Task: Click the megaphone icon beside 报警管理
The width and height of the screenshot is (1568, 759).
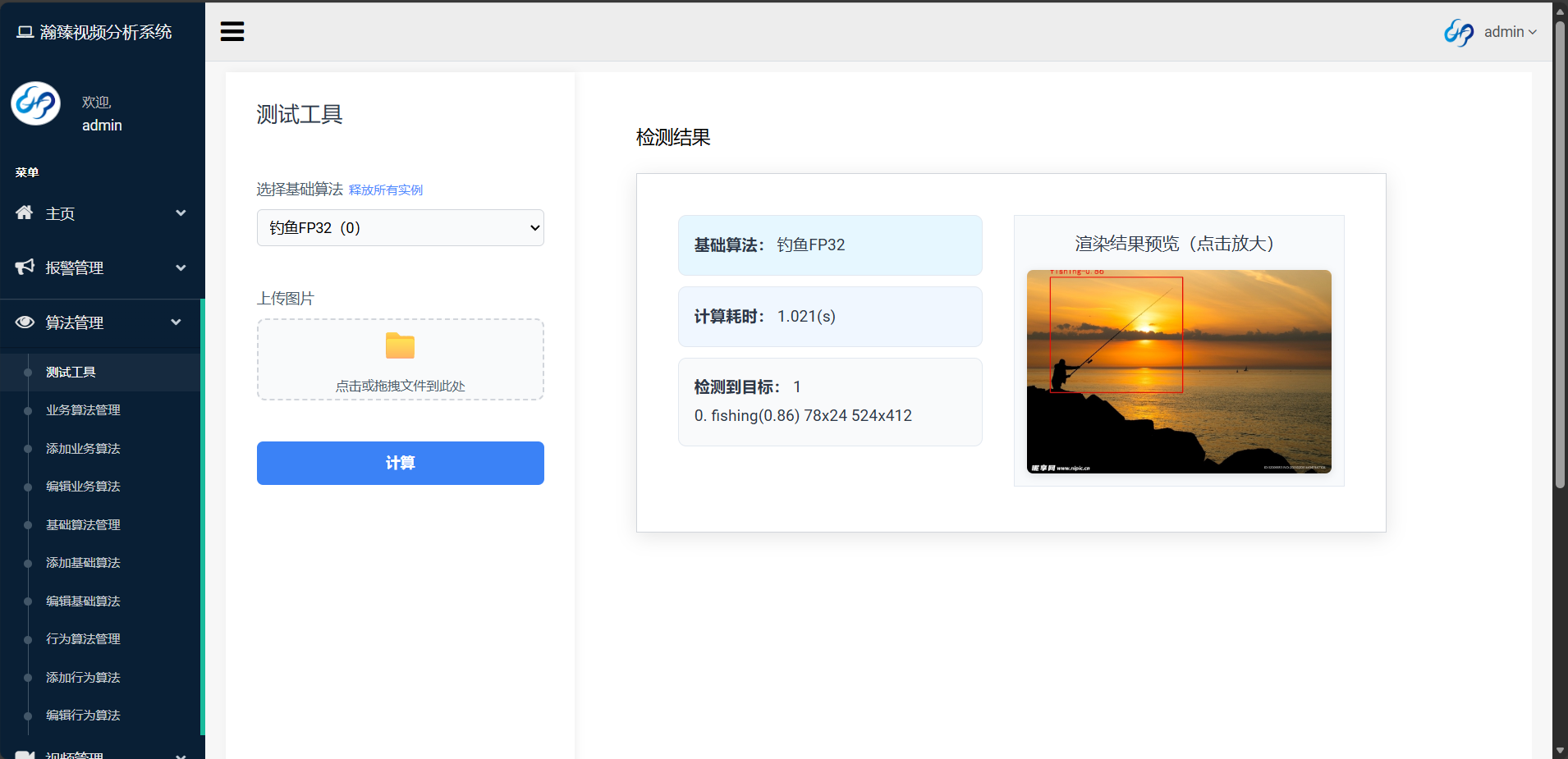Action: coord(25,267)
